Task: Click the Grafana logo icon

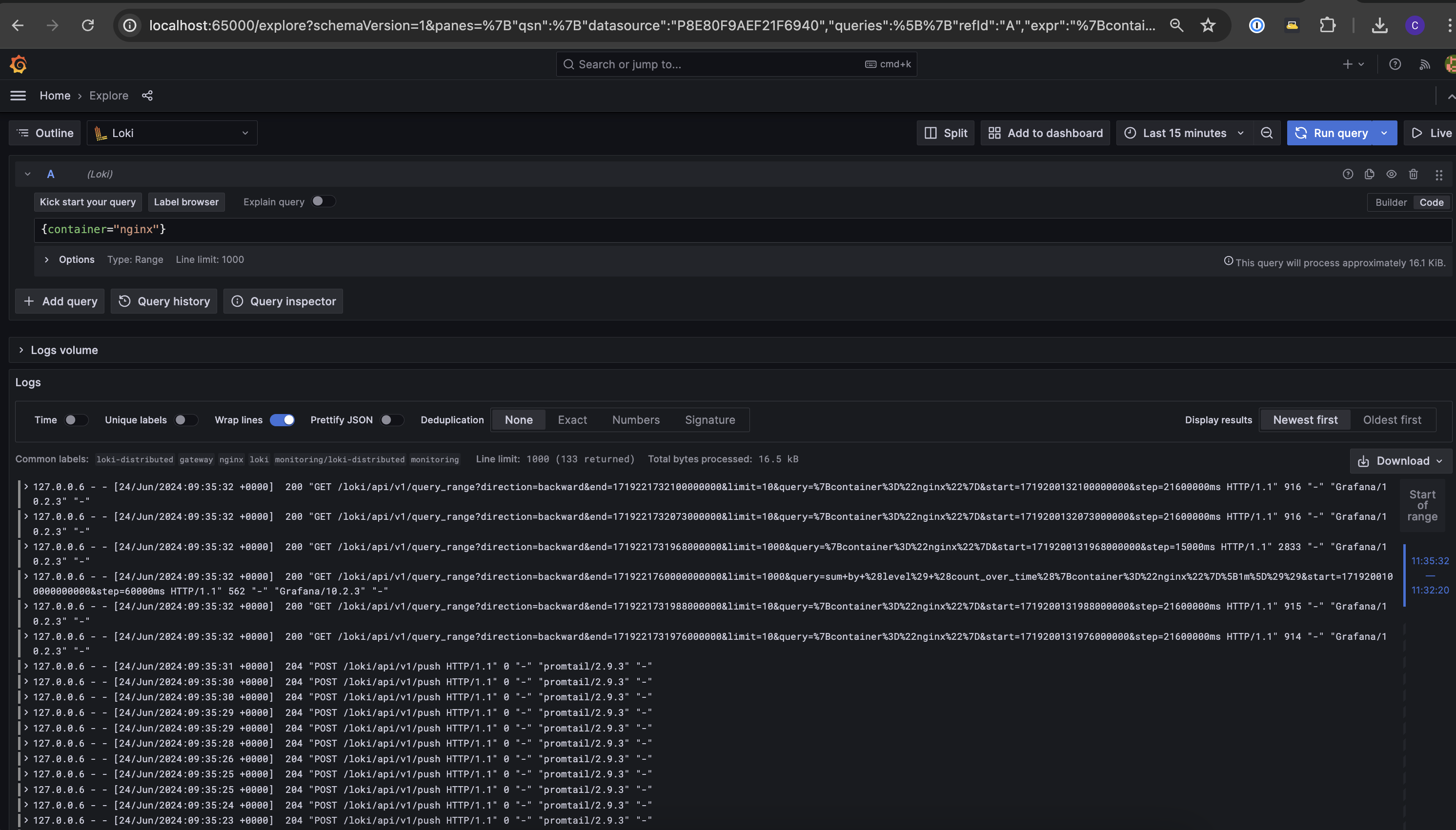Action: pos(18,64)
